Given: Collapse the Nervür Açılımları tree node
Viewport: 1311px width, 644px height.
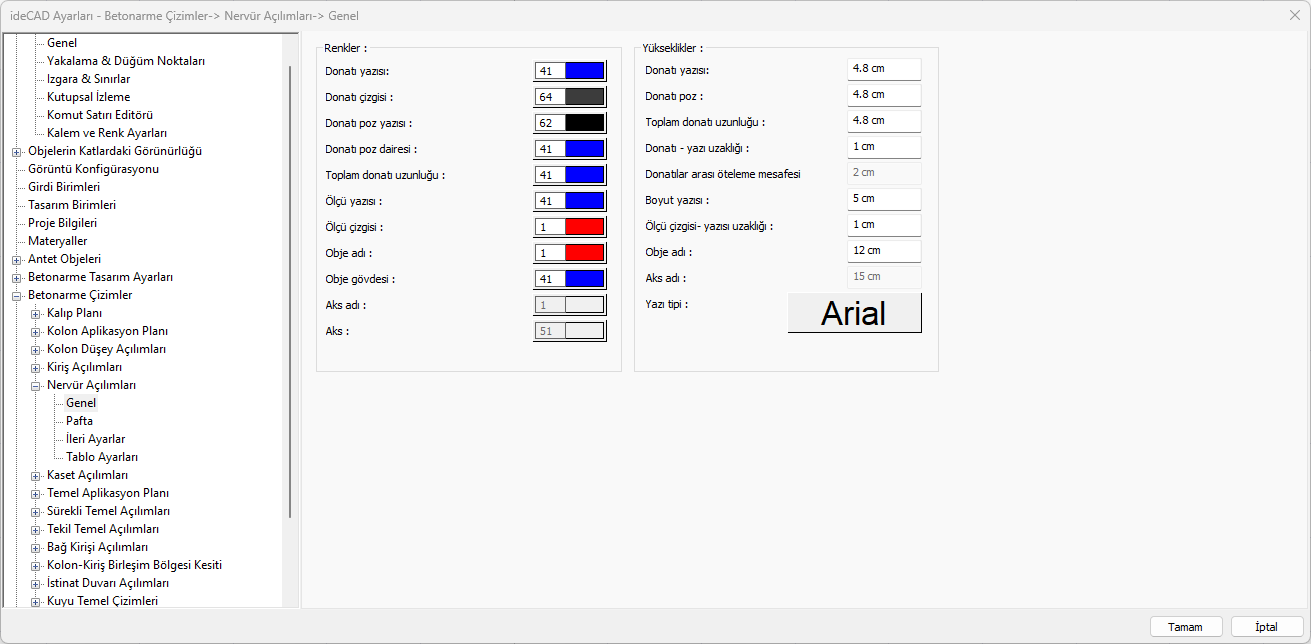Looking at the screenshot, I should pyautogui.click(x=36, y=385).
